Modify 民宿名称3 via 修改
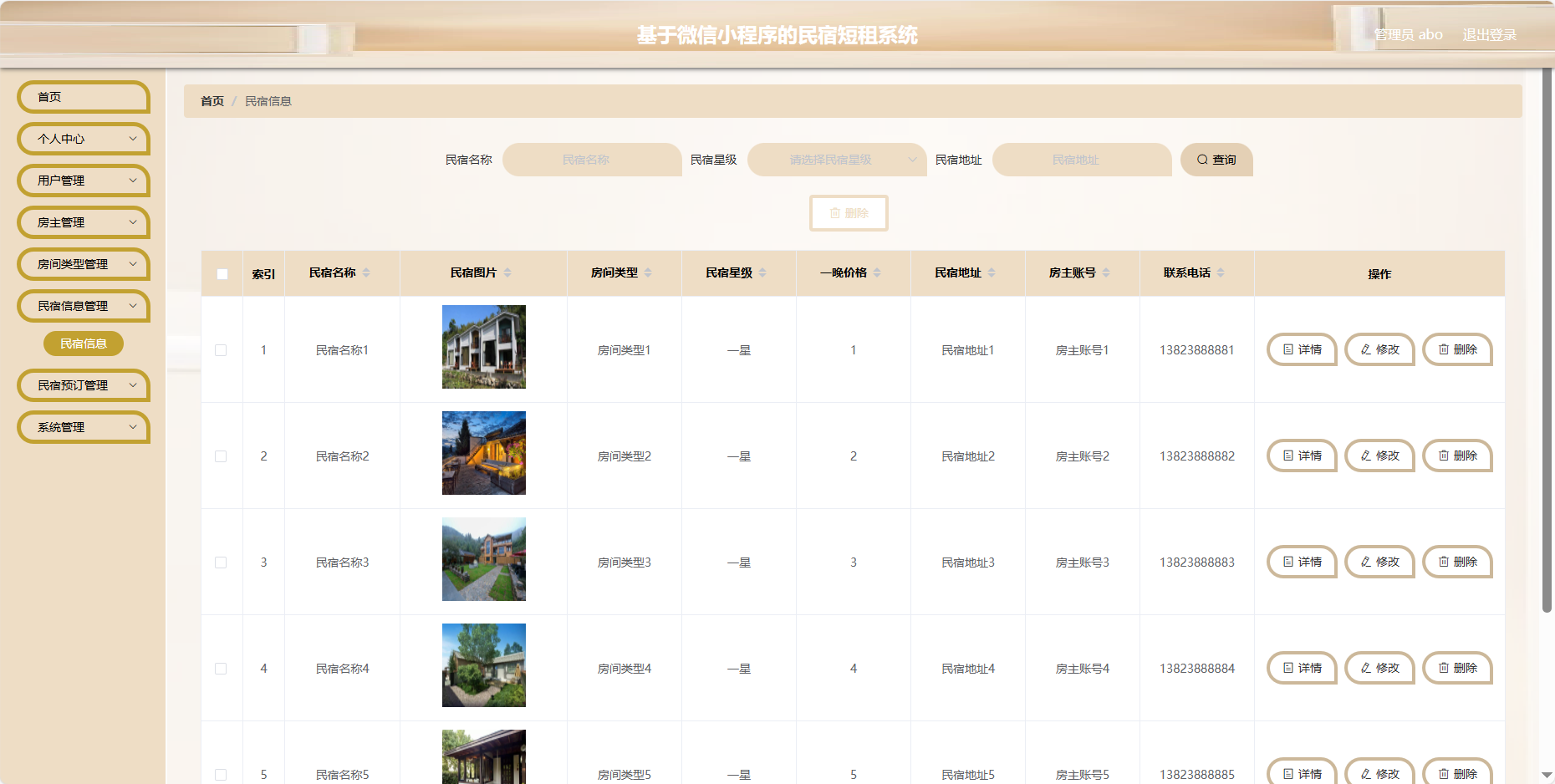The height and width of the screenshot is (784, 1555). (x=1380, y=562)
